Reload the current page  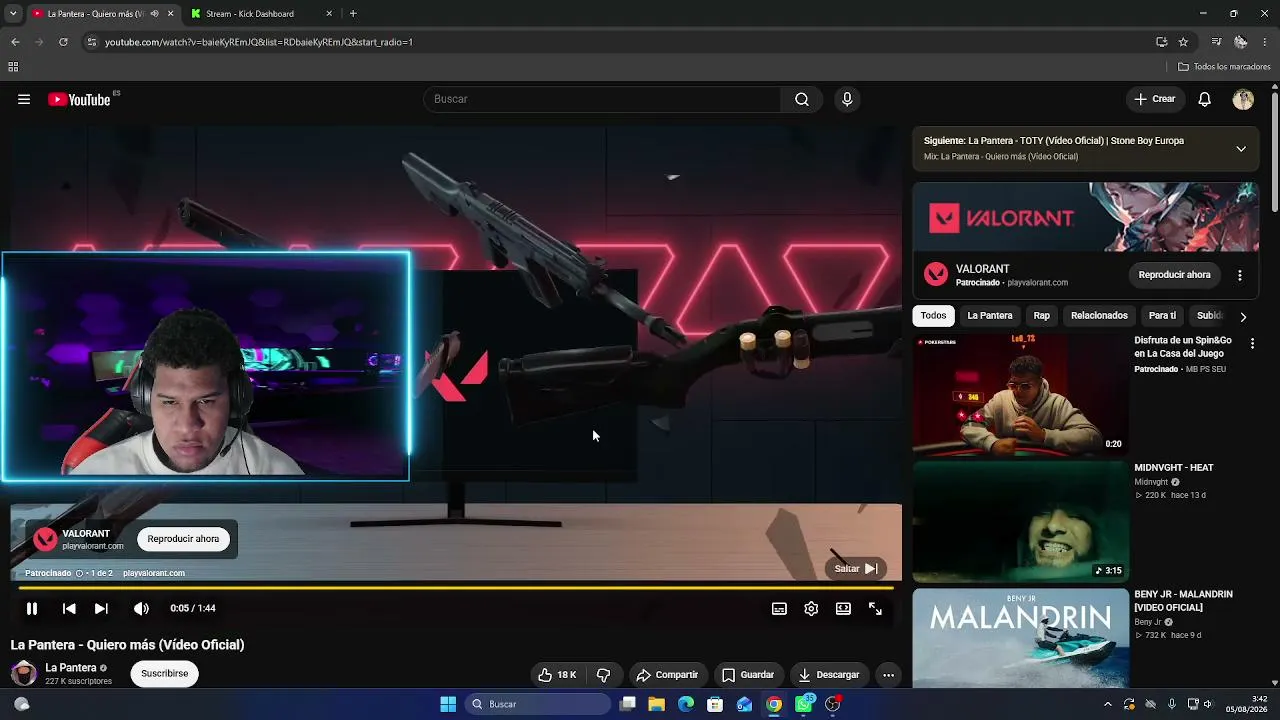click(63, 42)
